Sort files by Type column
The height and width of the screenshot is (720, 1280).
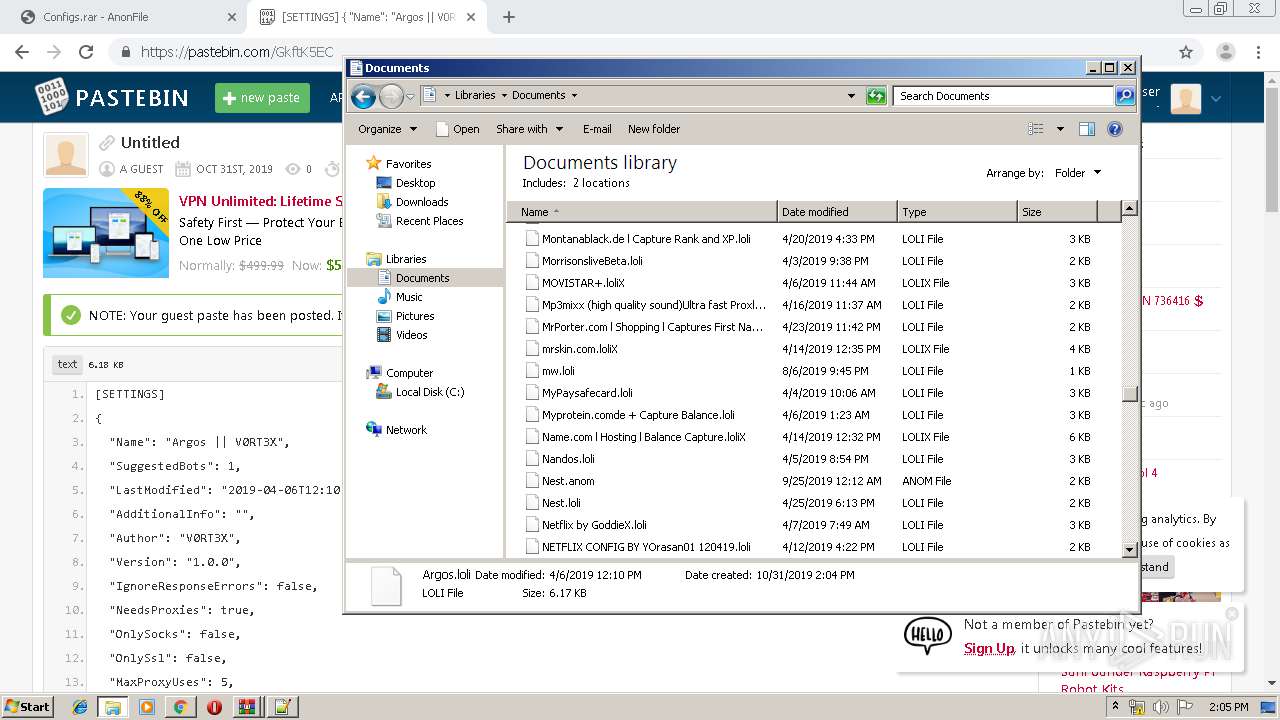[x=957, y=212]
